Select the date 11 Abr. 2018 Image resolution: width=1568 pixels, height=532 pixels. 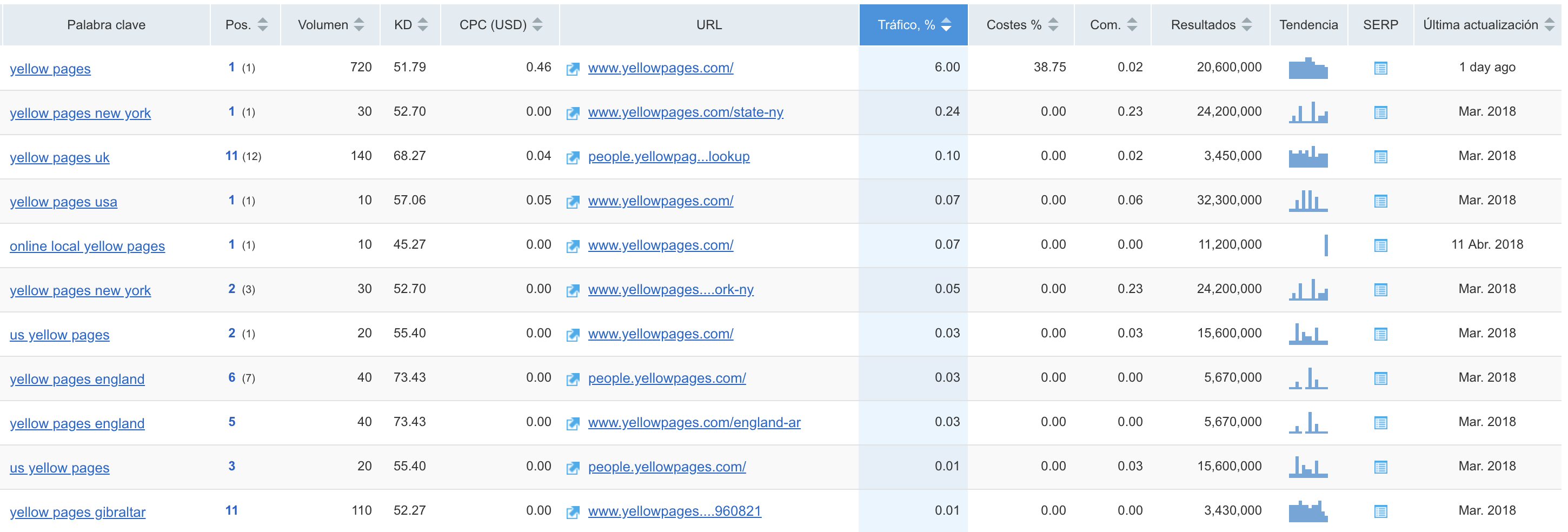click(1486, 245)
